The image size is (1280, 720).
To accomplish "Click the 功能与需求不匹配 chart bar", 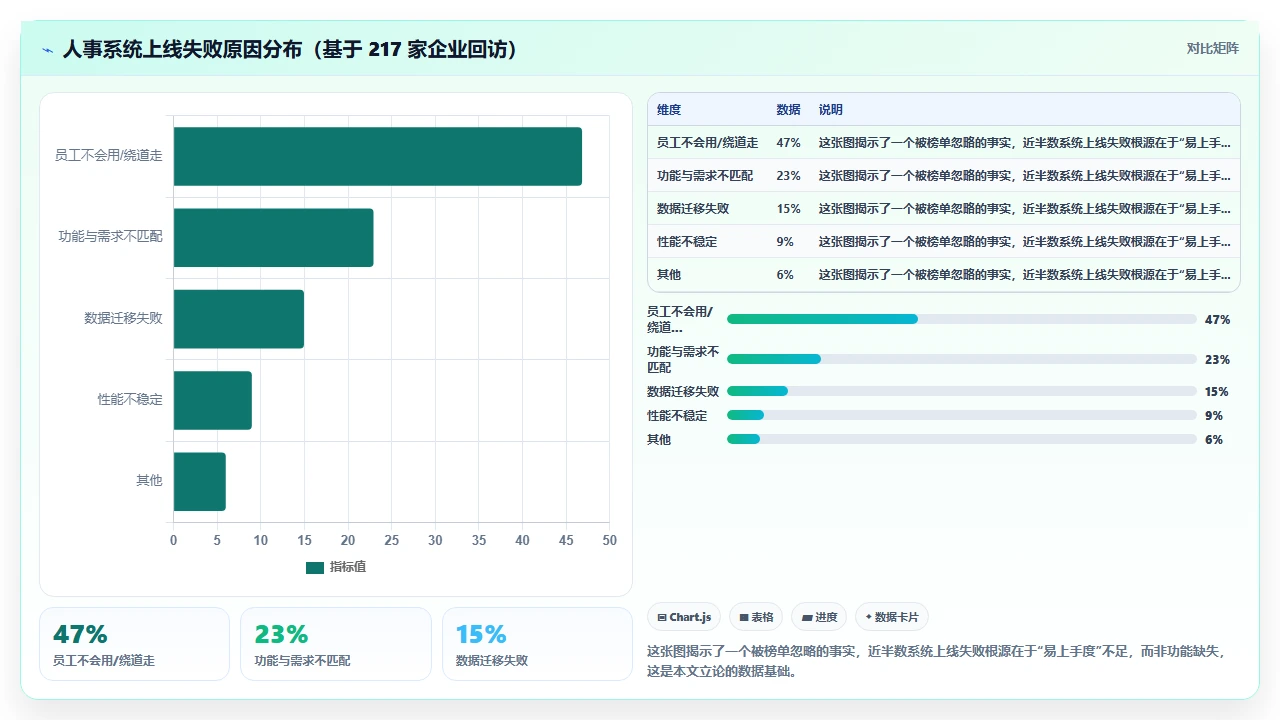I will click(x=273, y=238).
